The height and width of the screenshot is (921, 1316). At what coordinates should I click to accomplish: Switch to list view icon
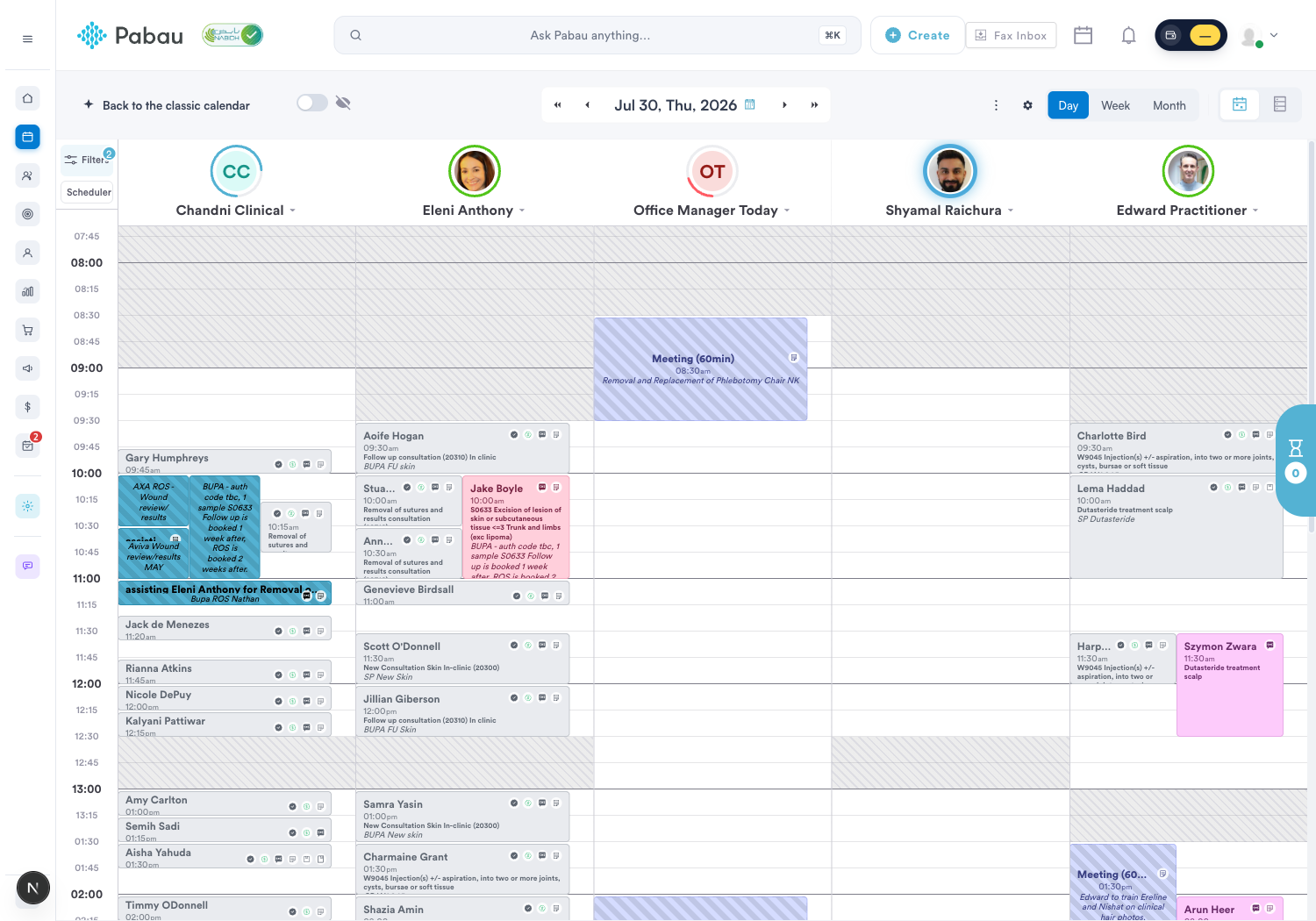point(1280,104)
